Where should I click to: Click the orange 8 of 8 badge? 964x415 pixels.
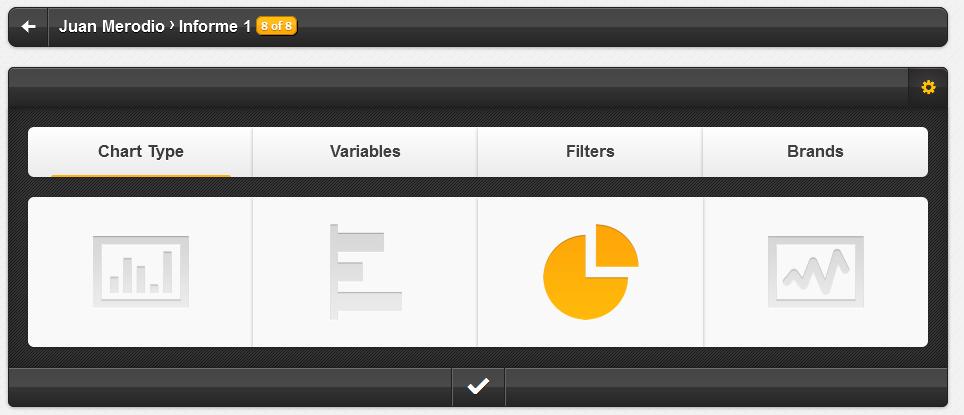point(277,26)
